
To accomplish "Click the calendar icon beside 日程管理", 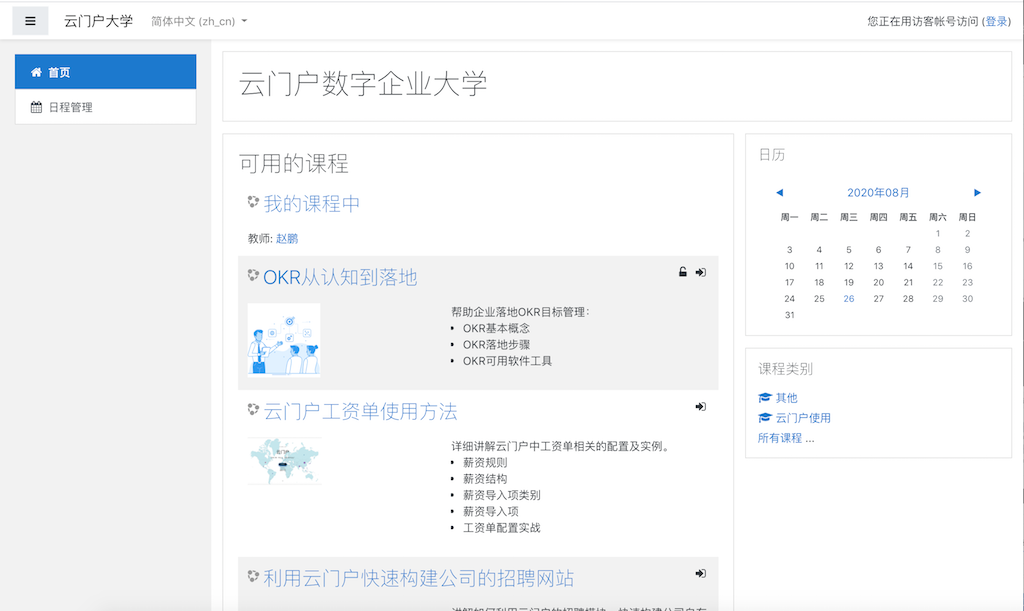I will click(37, 107).
